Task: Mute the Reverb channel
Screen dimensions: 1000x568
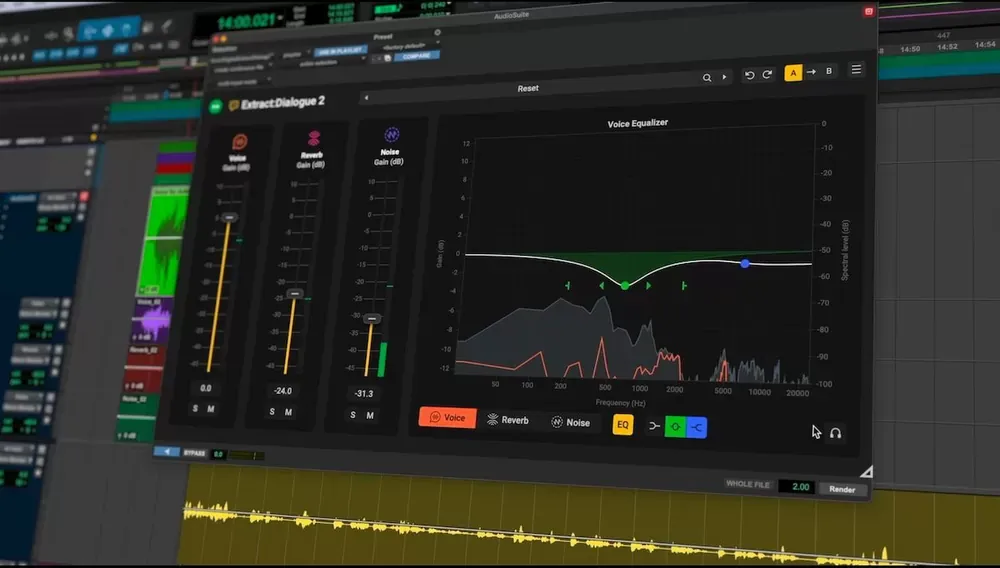Action: [288, 412]
